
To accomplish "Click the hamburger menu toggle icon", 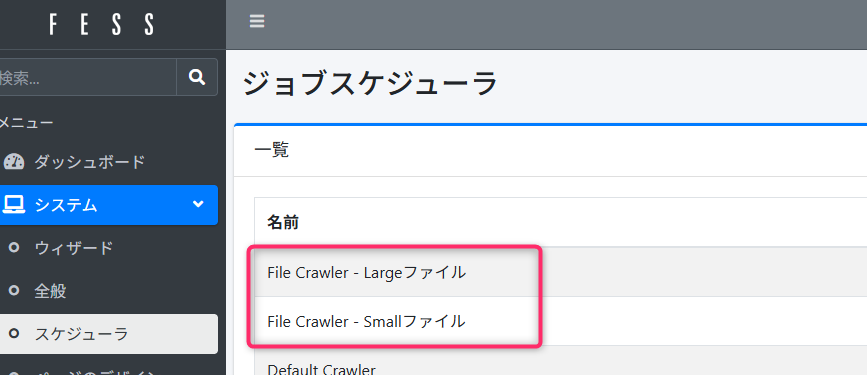I will pos(257,22).
